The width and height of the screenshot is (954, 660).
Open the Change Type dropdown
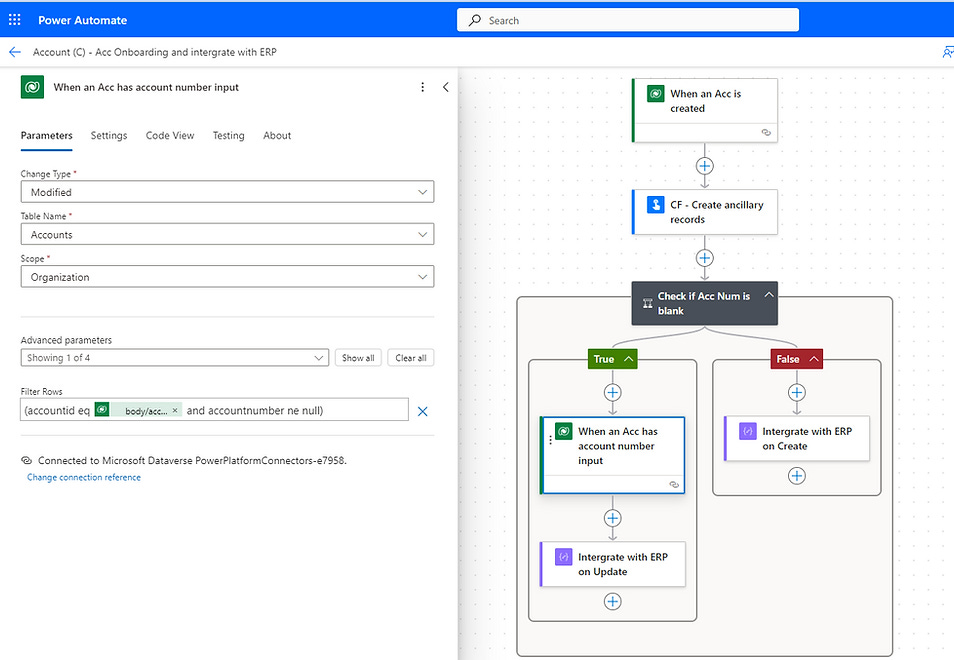click(228, 192)
